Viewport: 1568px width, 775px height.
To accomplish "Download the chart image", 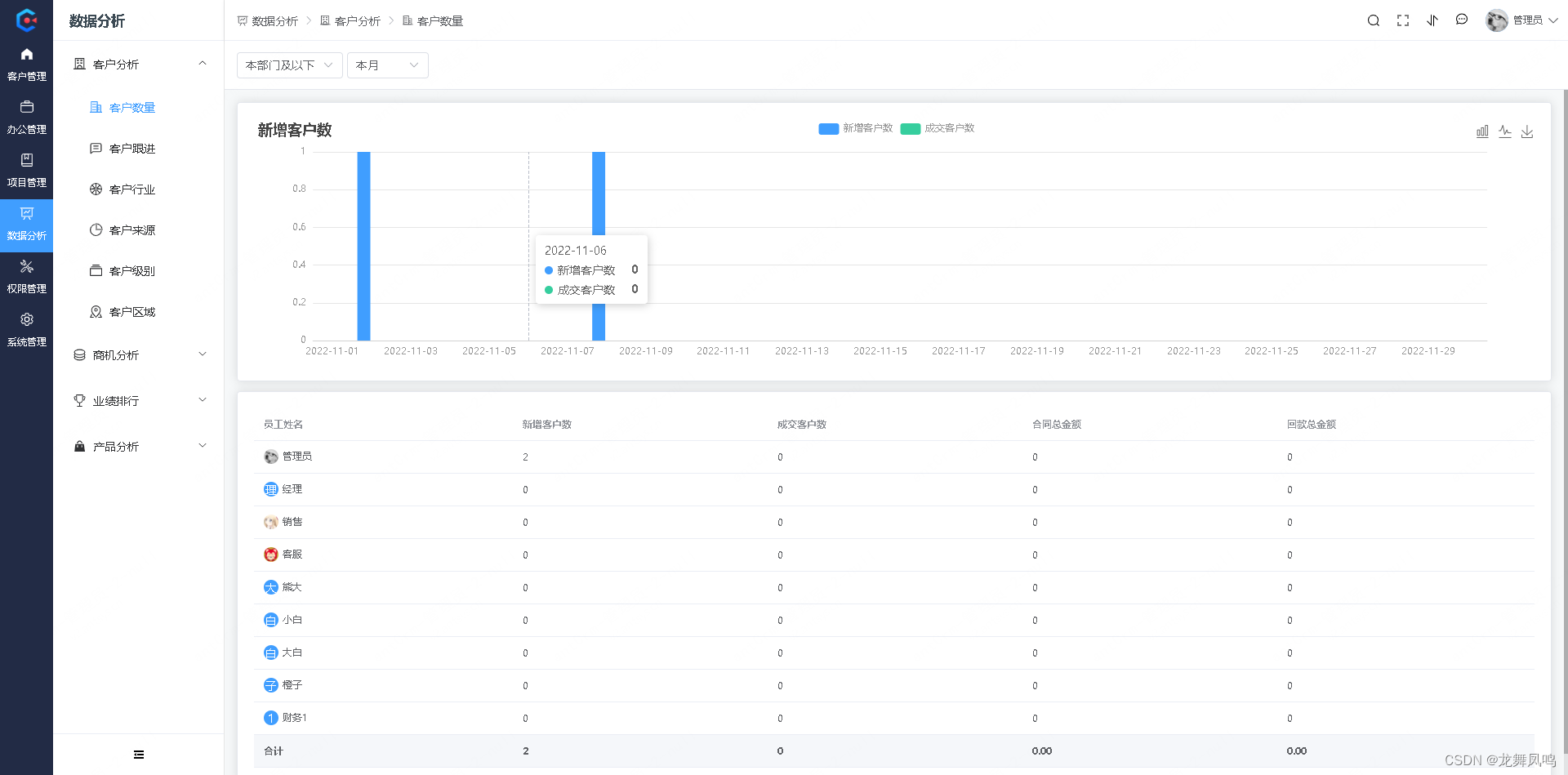I will pos(1527,131).
